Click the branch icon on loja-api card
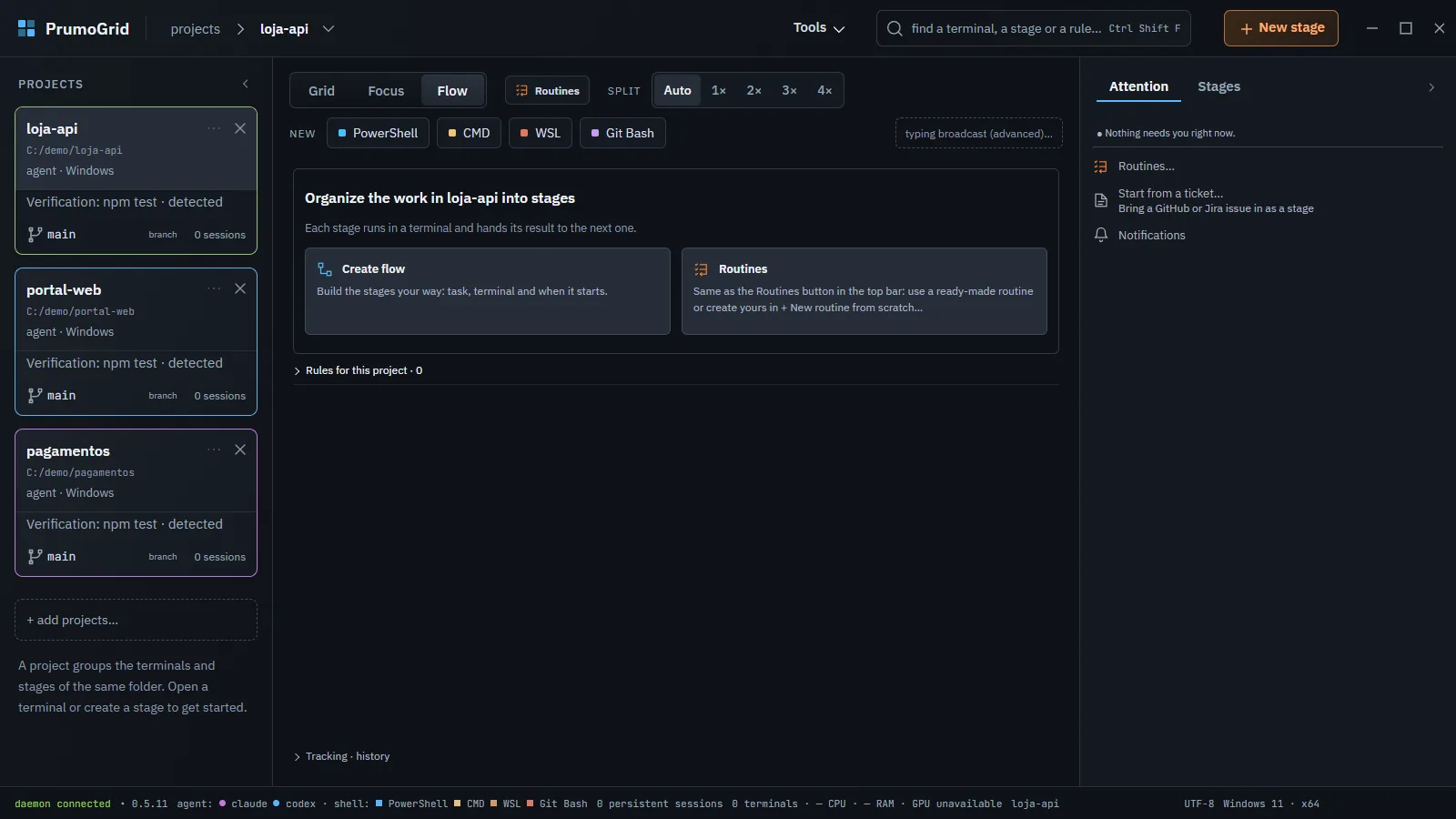 pos(35,235)
